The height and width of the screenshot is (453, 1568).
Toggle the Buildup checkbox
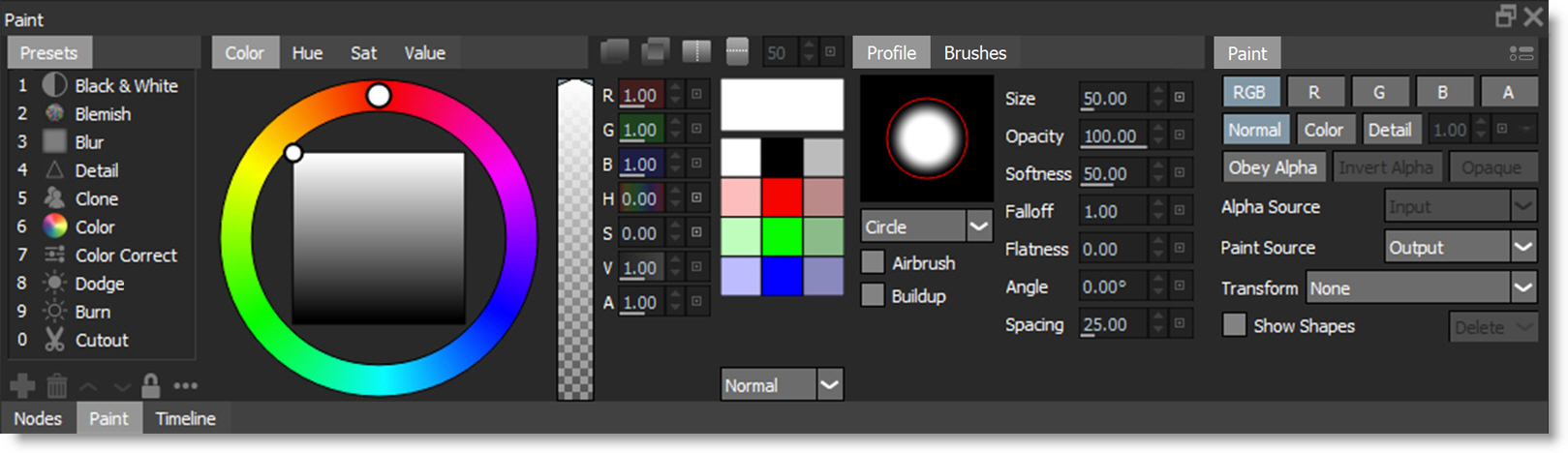coord(873,295)
